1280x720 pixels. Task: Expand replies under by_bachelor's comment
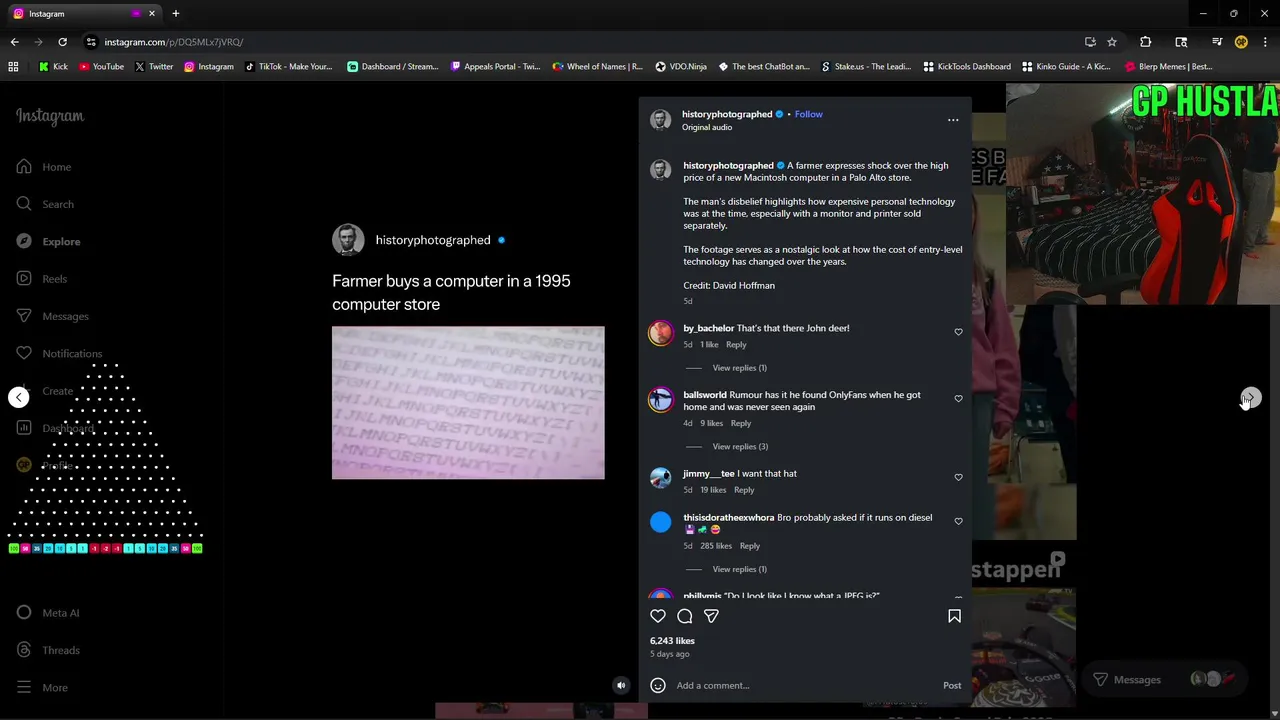click(x=739, y=368)
